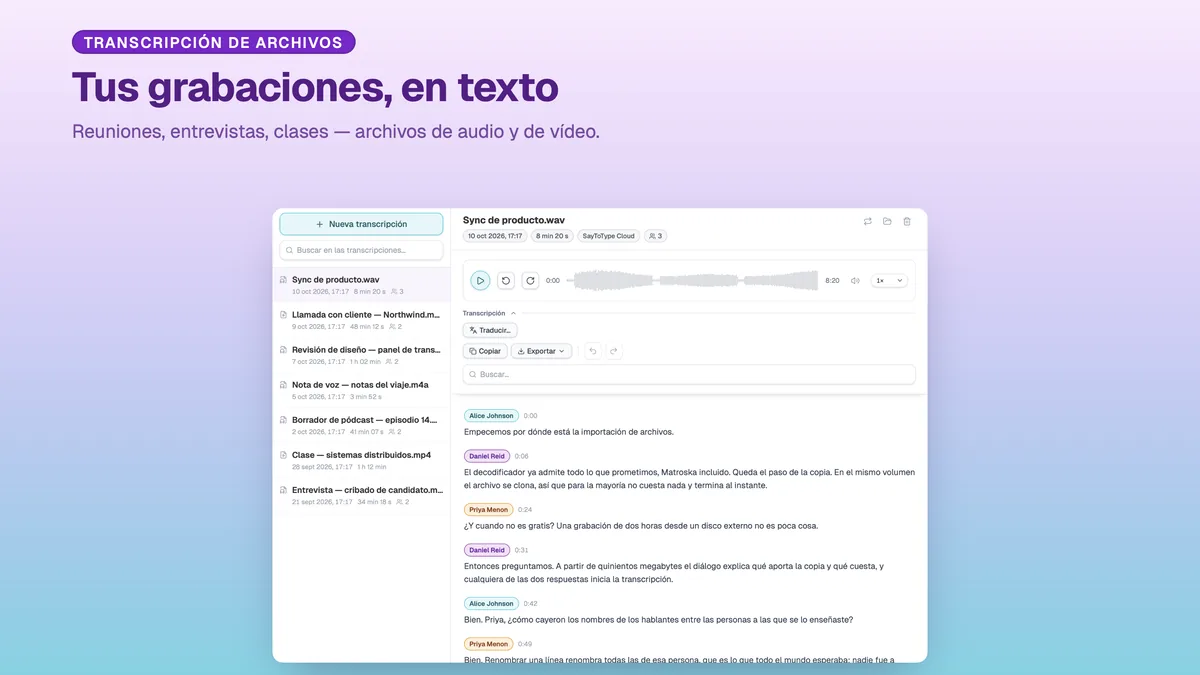This screenshot has height=675, width=1200.
Task: Open Revisión de diseño recording
Action: (361, 355)
